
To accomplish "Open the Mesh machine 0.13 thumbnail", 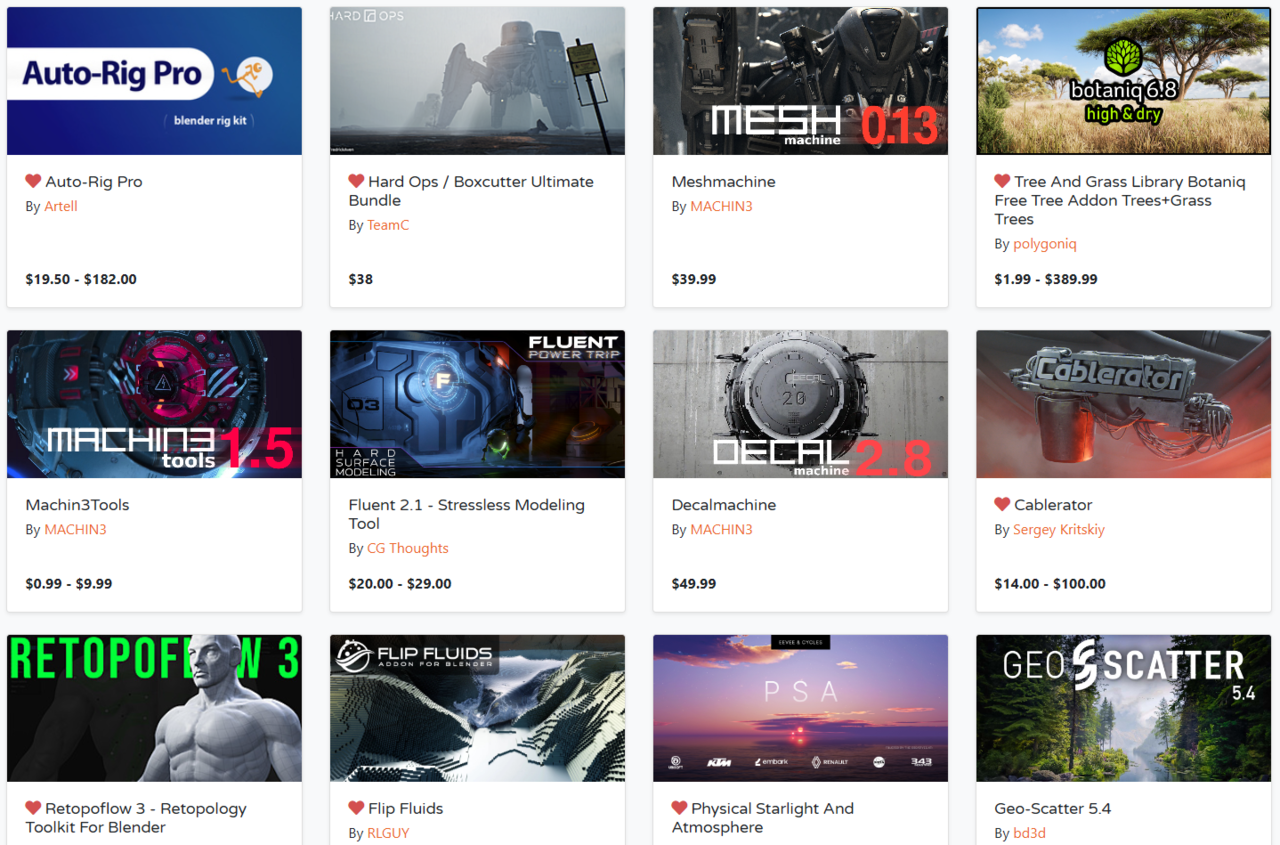I will [x=800, y=81].
